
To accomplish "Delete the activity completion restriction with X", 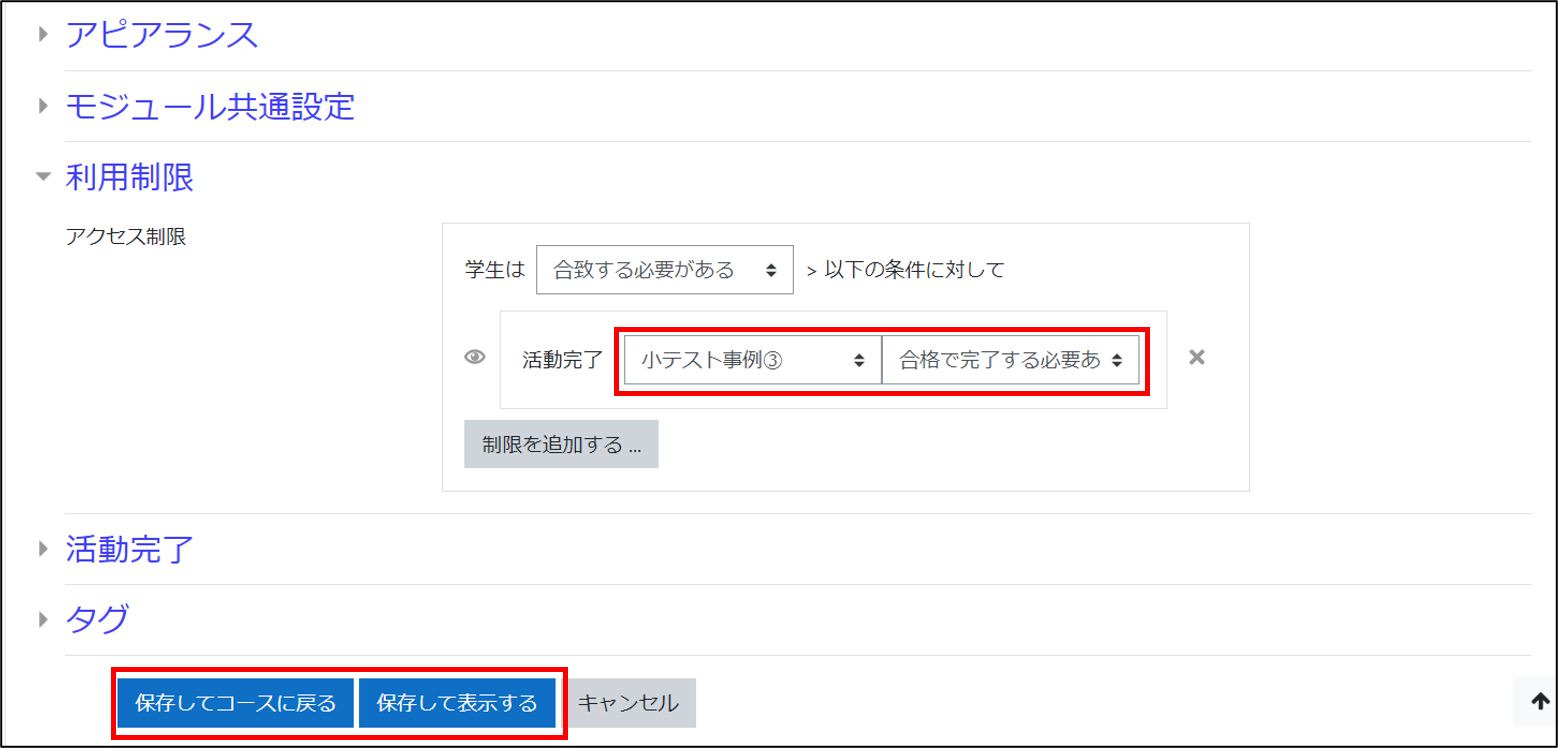I will [x=1196, y=357].
